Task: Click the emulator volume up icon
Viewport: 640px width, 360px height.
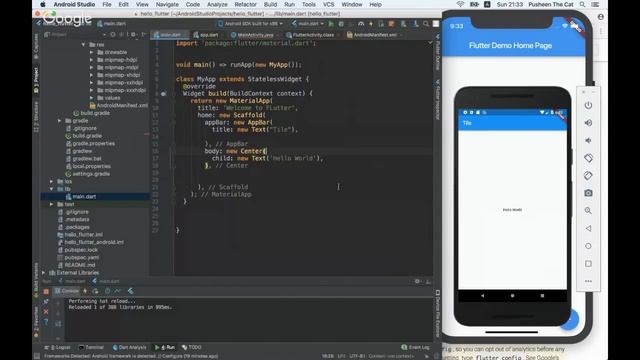Action: pos(588,123)
